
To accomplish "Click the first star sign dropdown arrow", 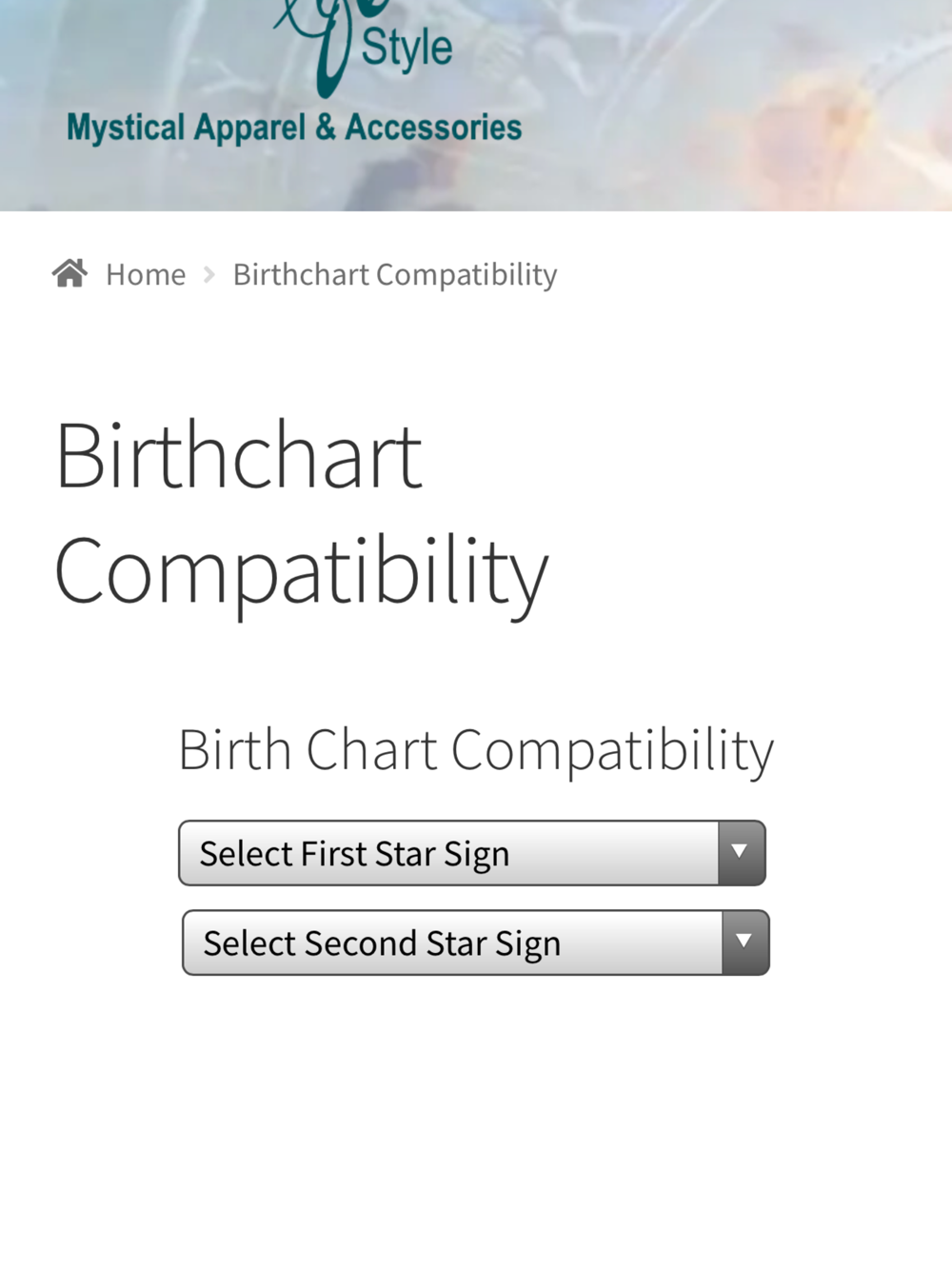I will [741, 853].
